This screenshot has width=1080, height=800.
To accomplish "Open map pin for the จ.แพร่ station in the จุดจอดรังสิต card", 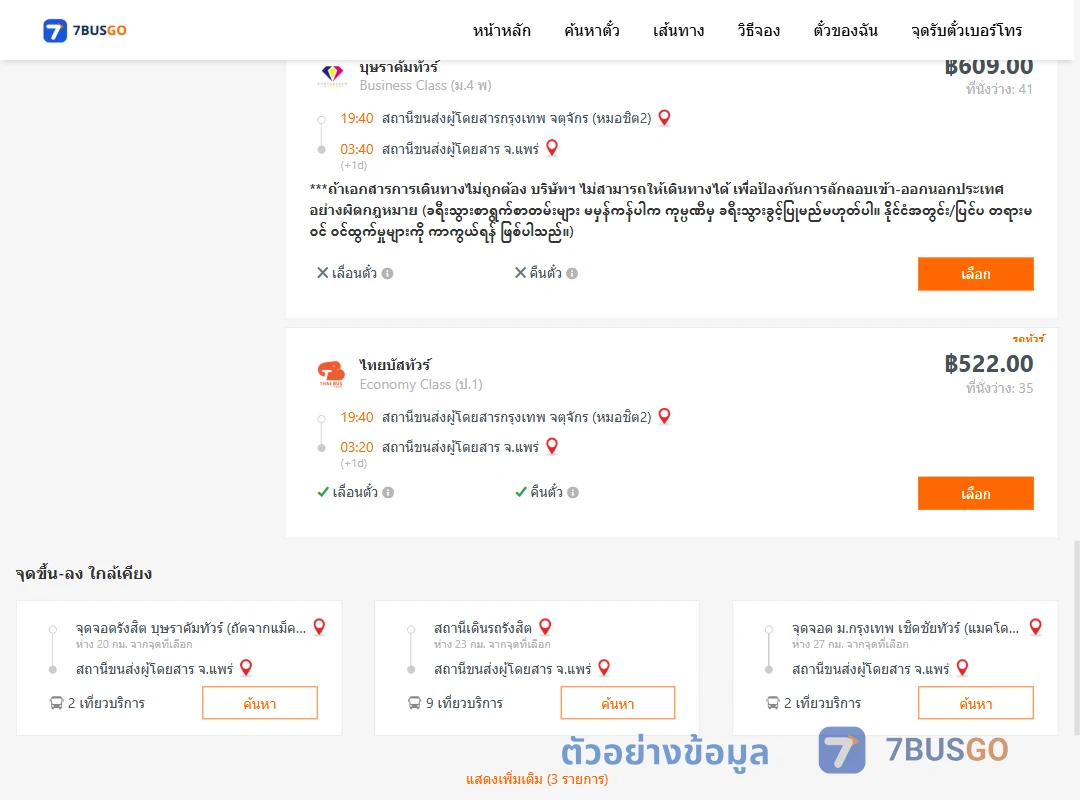I will (246, 668).
